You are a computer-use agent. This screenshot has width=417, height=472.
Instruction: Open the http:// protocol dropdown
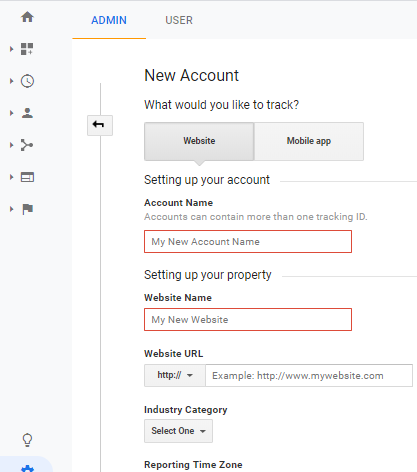pos(175,375)
